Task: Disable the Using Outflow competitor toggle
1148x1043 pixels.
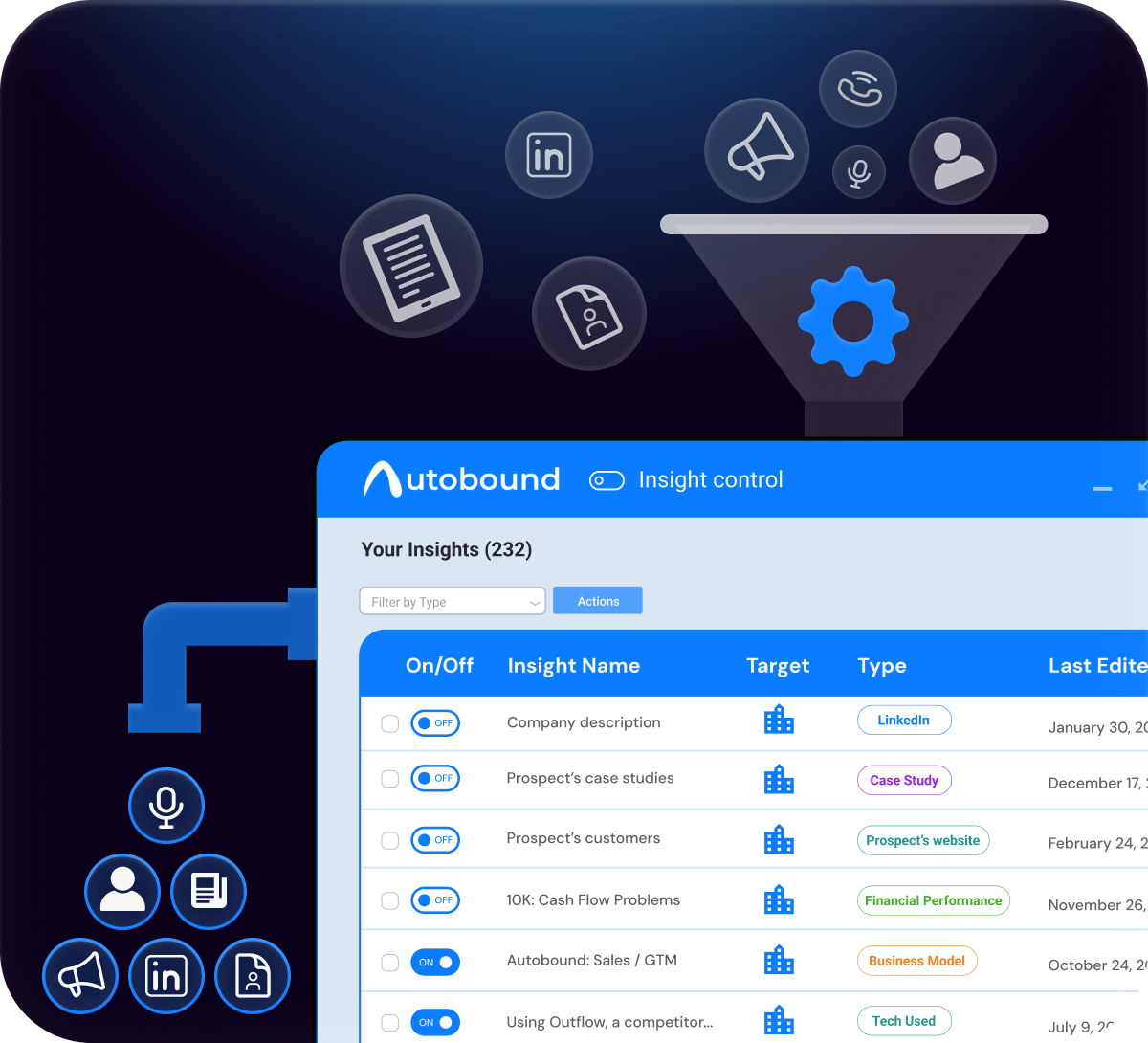Action: click(x=435, y=1023)
